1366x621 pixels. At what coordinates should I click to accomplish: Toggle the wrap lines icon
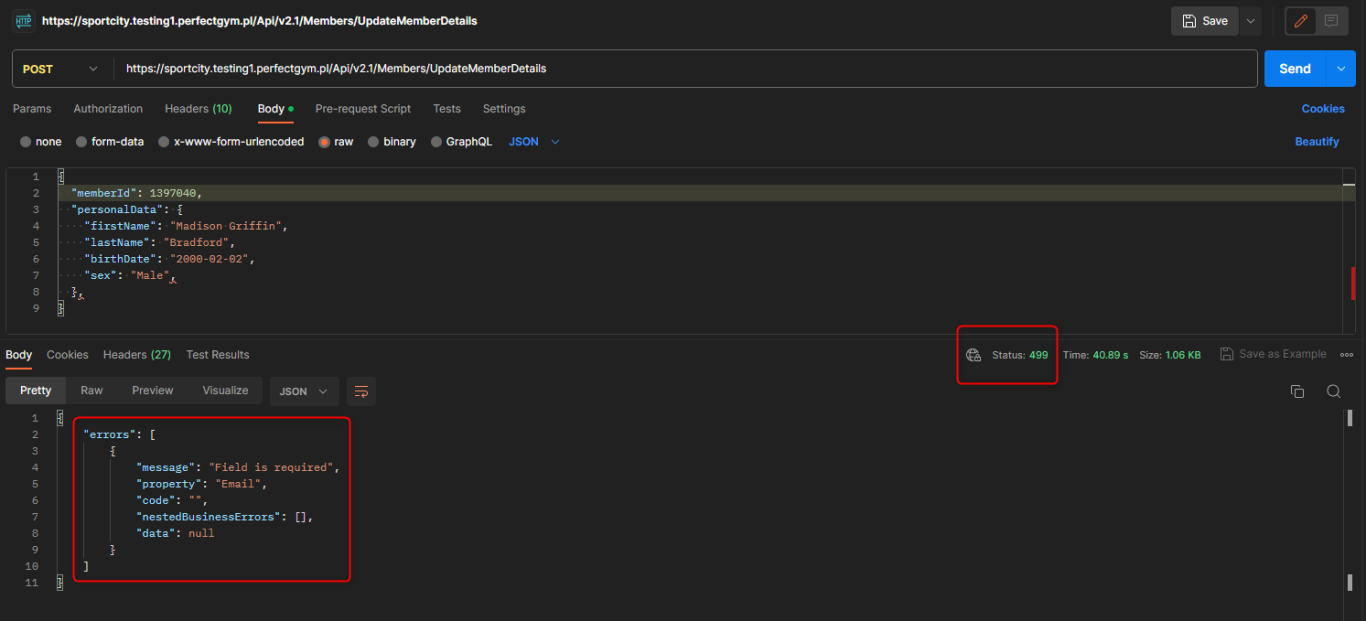coord(361,391)
